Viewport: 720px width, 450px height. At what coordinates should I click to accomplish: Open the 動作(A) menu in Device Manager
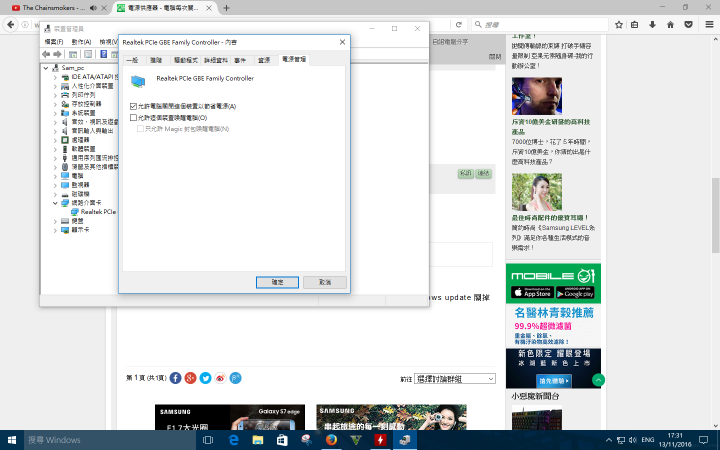[81, 42]
